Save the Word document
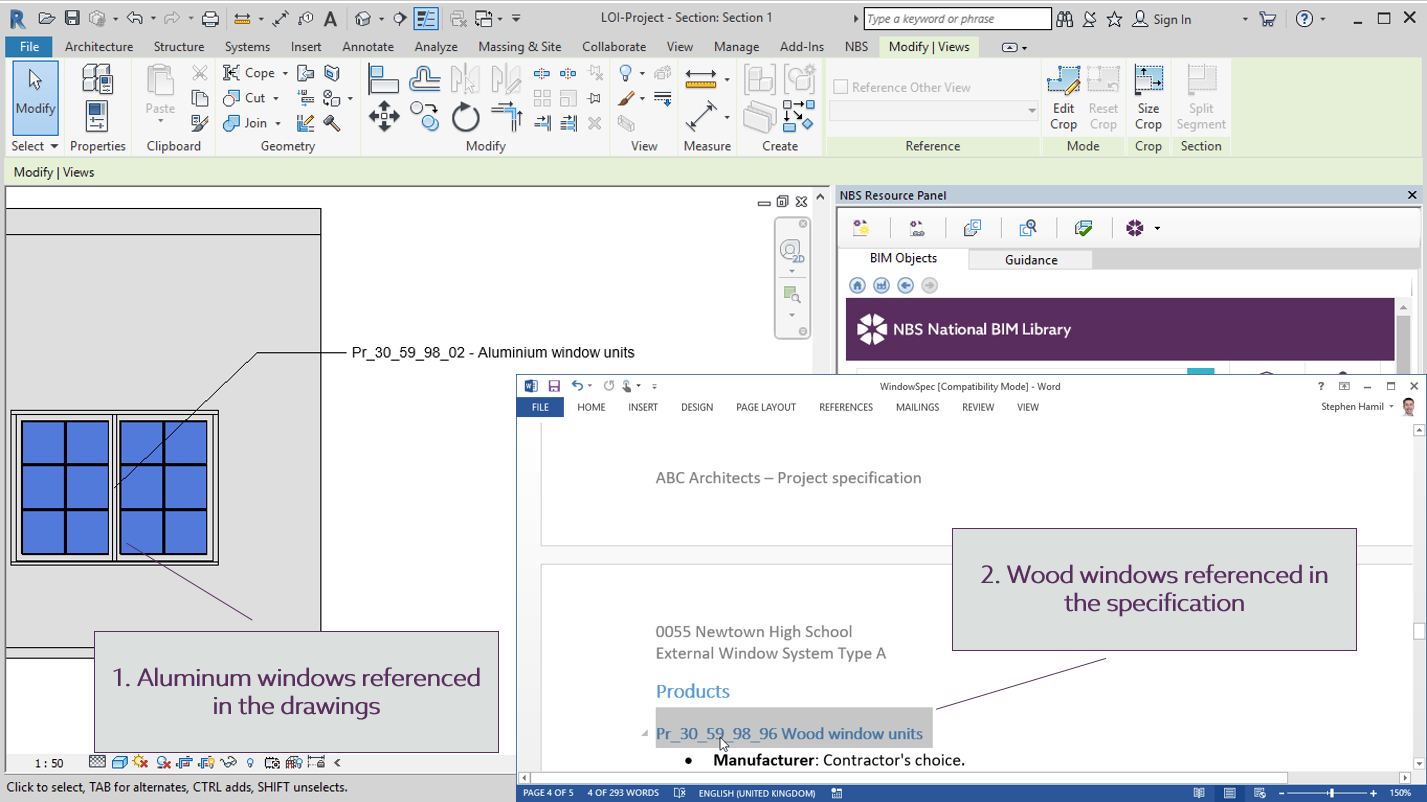 coord(553,386)
